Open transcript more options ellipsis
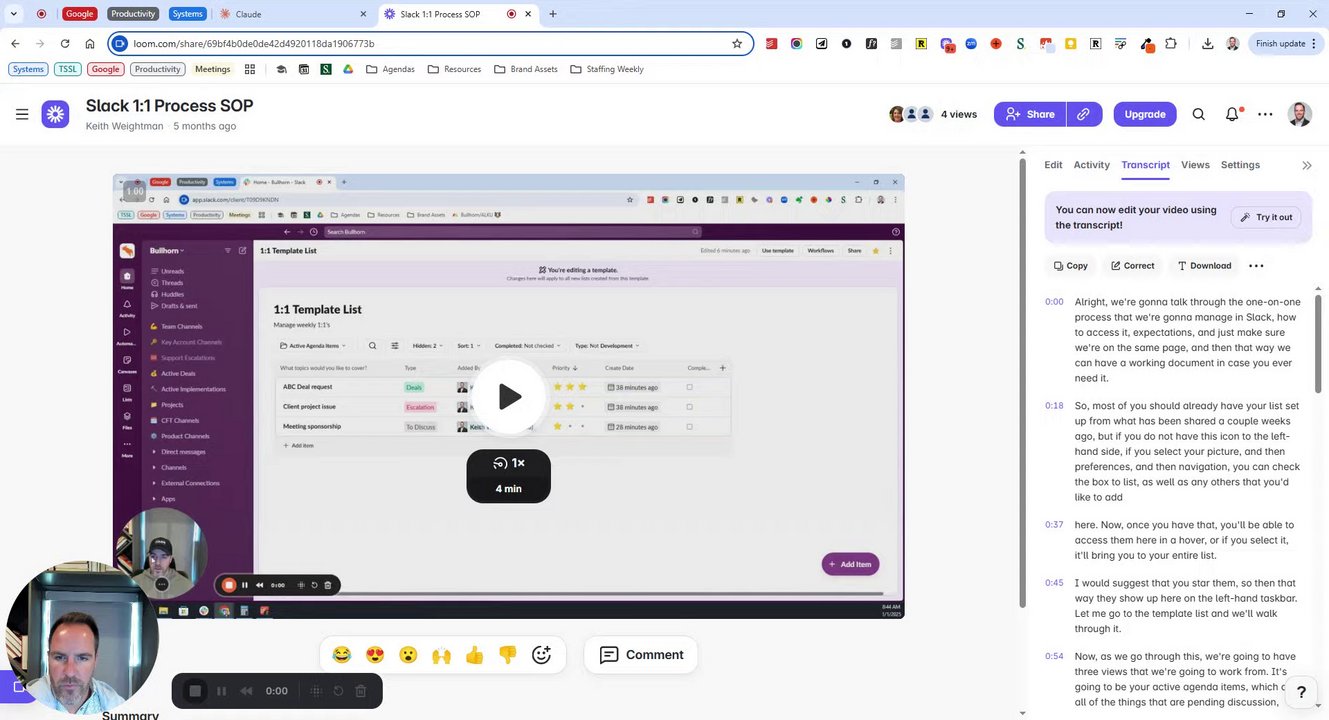1329x720 pixels. point(1257,266)
